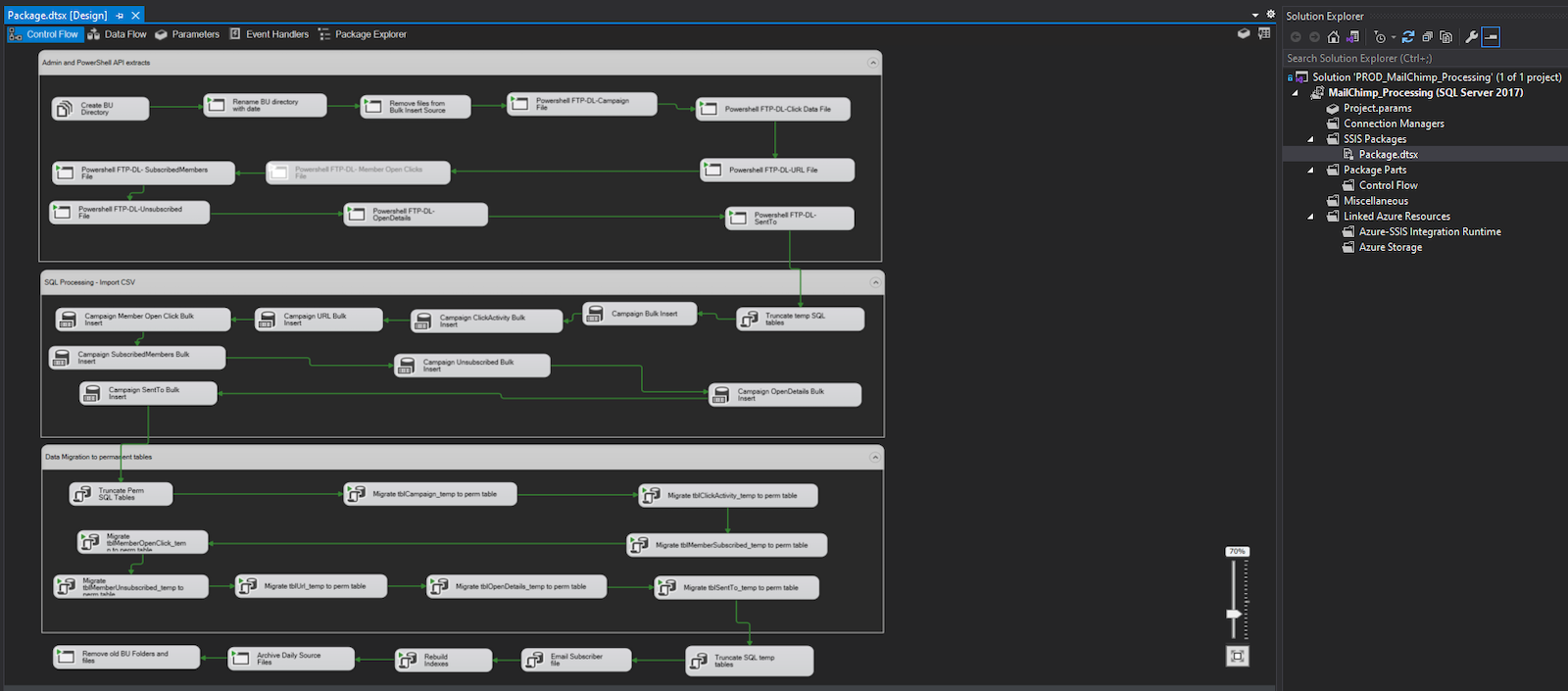Open the document well gear options

point(1271,15)
